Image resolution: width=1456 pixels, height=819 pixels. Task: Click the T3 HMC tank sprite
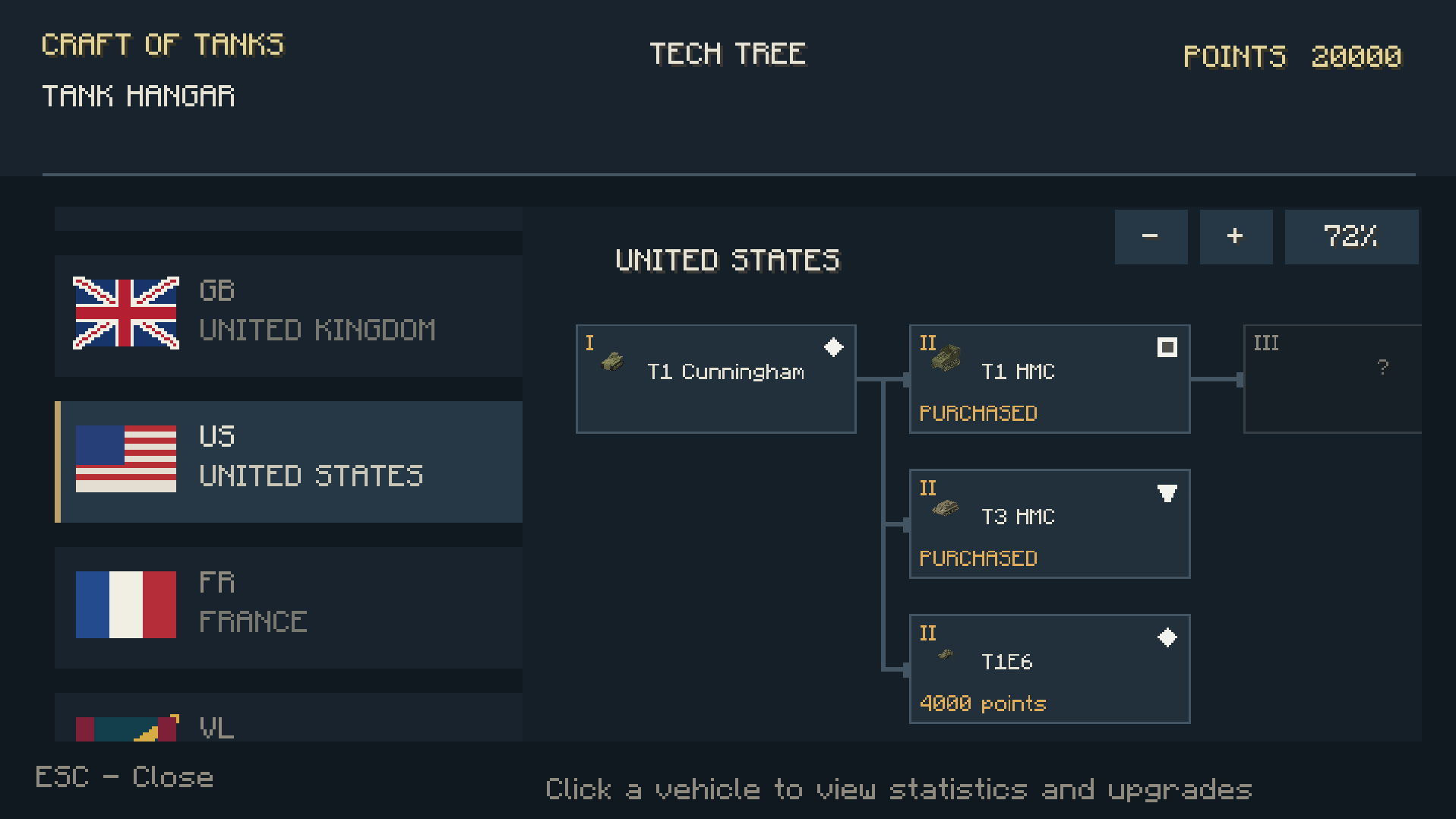(946, 507)
